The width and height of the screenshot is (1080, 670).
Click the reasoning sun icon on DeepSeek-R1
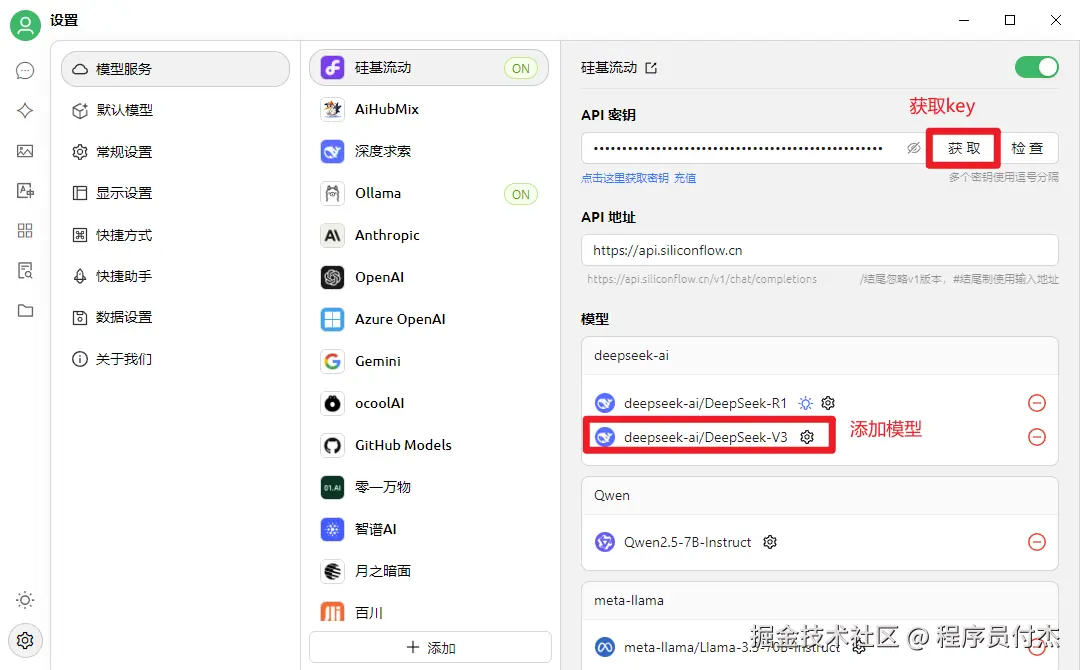[x=805, y=403]
